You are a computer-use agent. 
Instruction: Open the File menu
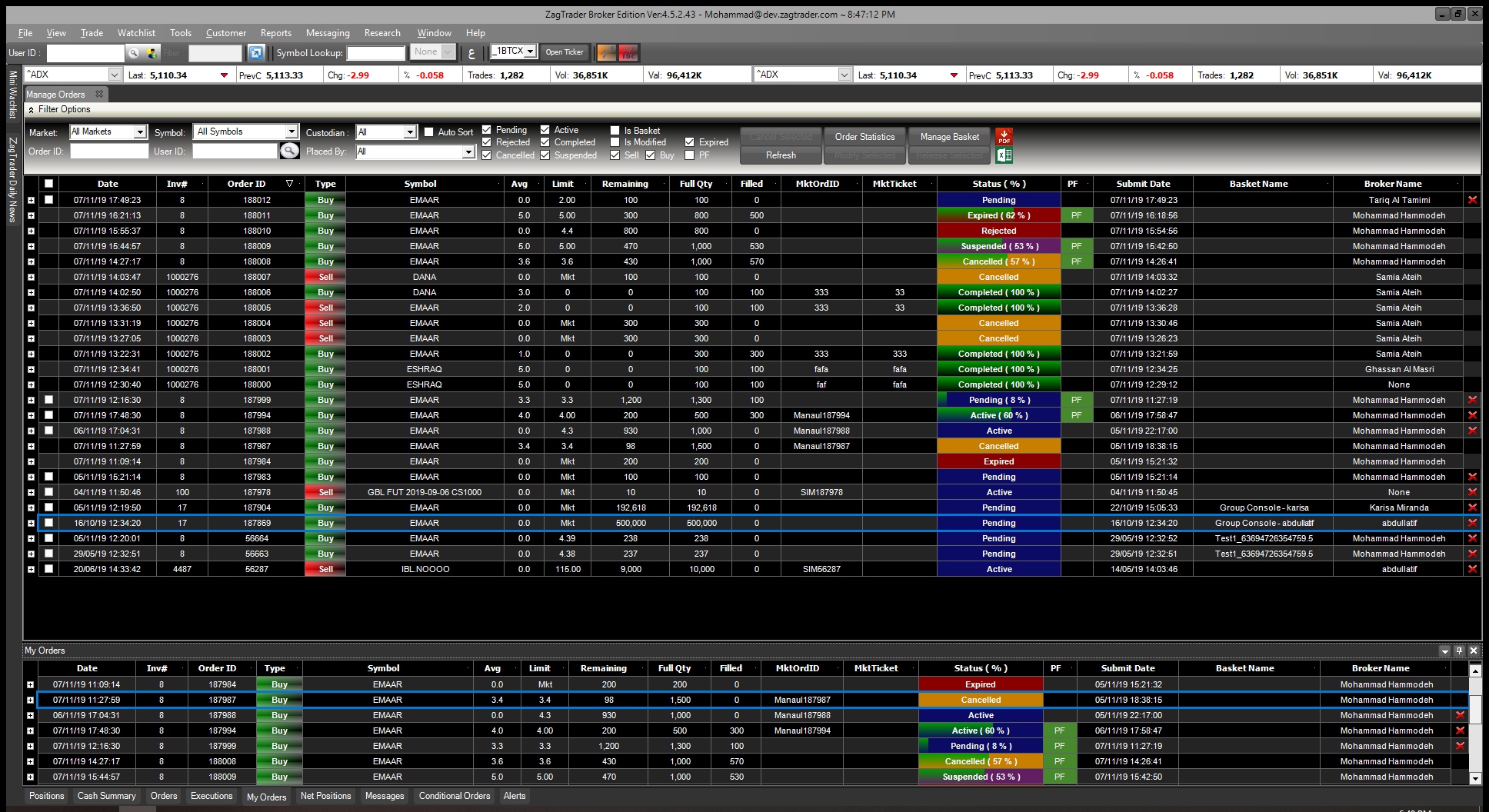[x=25, y=33]
